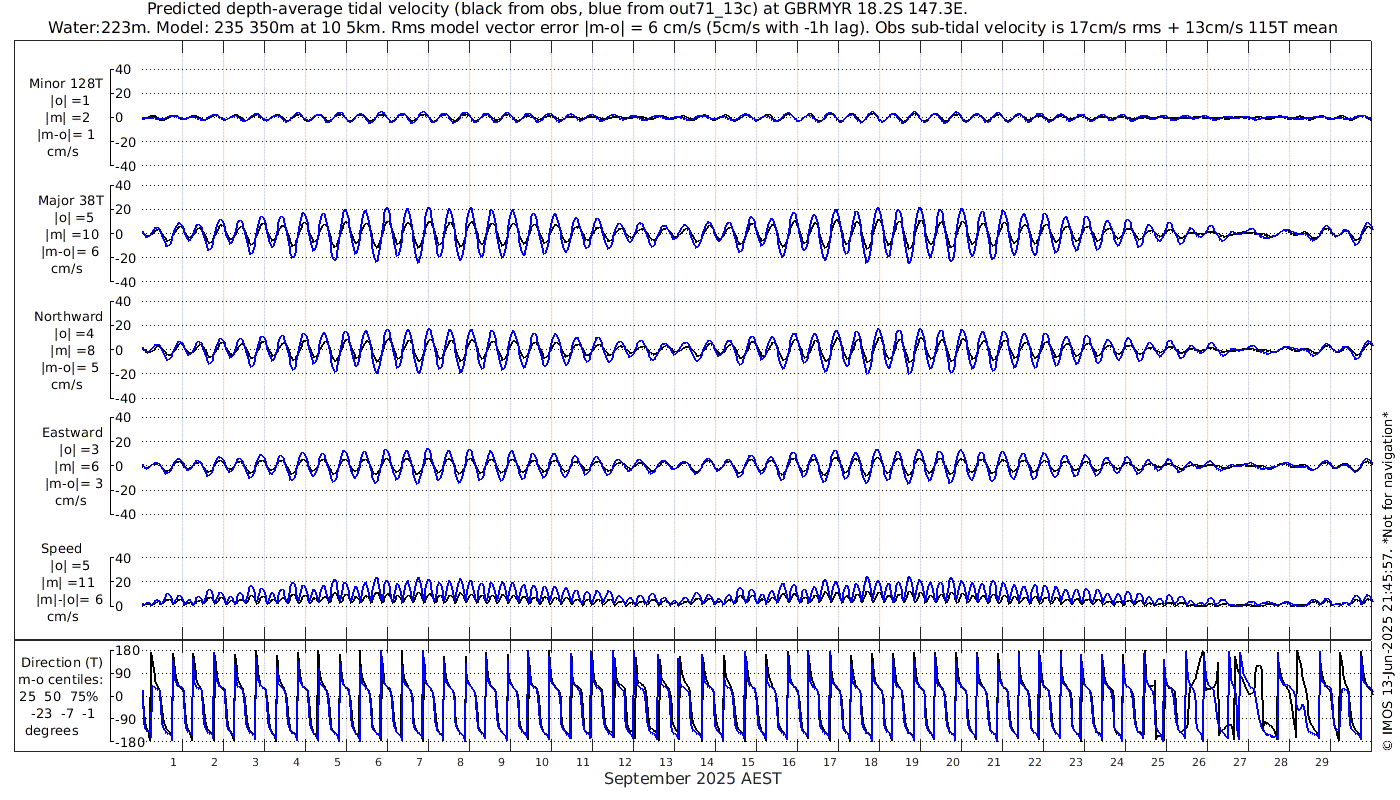Viewport: 1400px width, 800px height.
Task: Click the 'Direction (T)' panel label
Action: pos(61,662)
